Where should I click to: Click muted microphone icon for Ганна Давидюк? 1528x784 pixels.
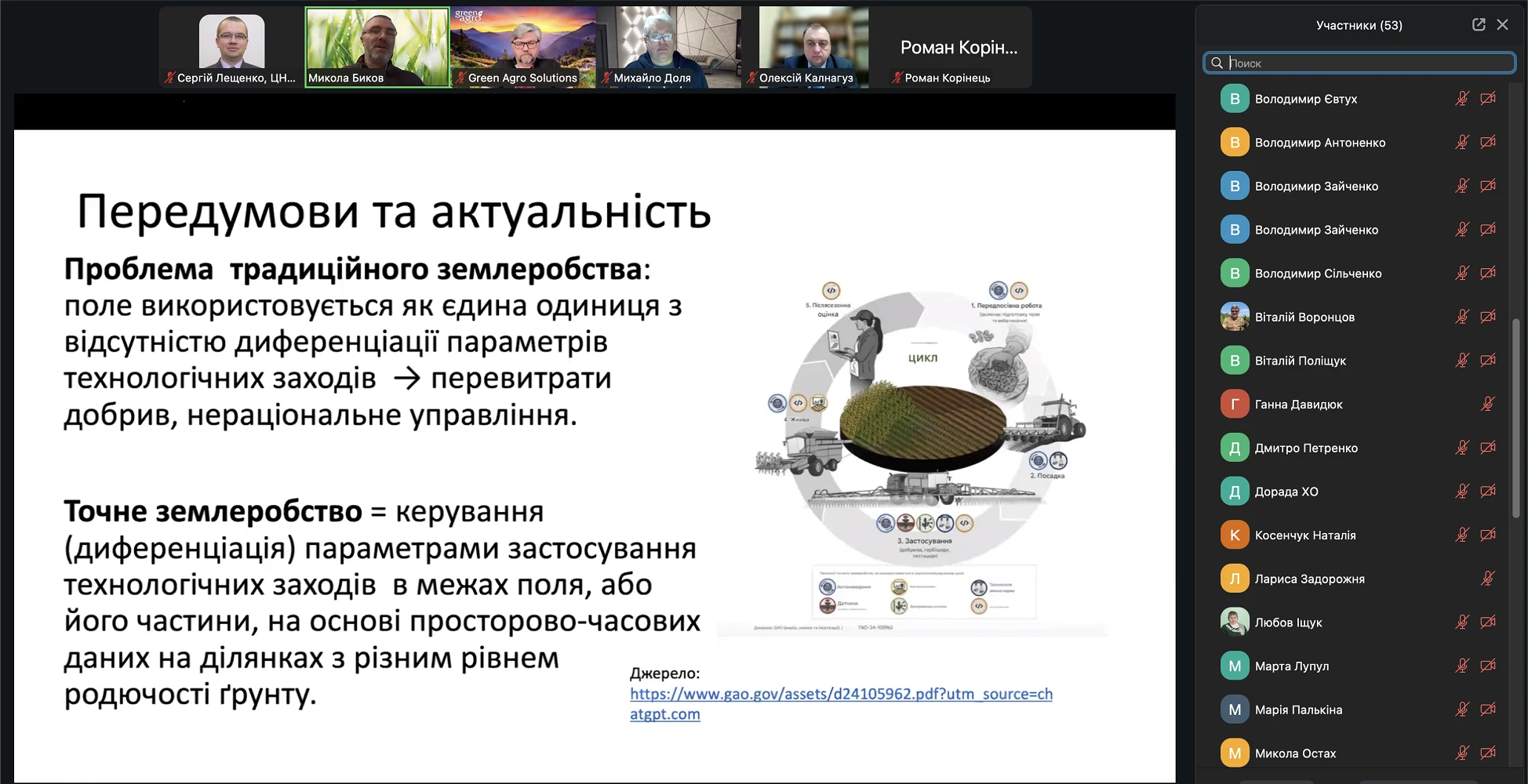(x=1487, y=405)
